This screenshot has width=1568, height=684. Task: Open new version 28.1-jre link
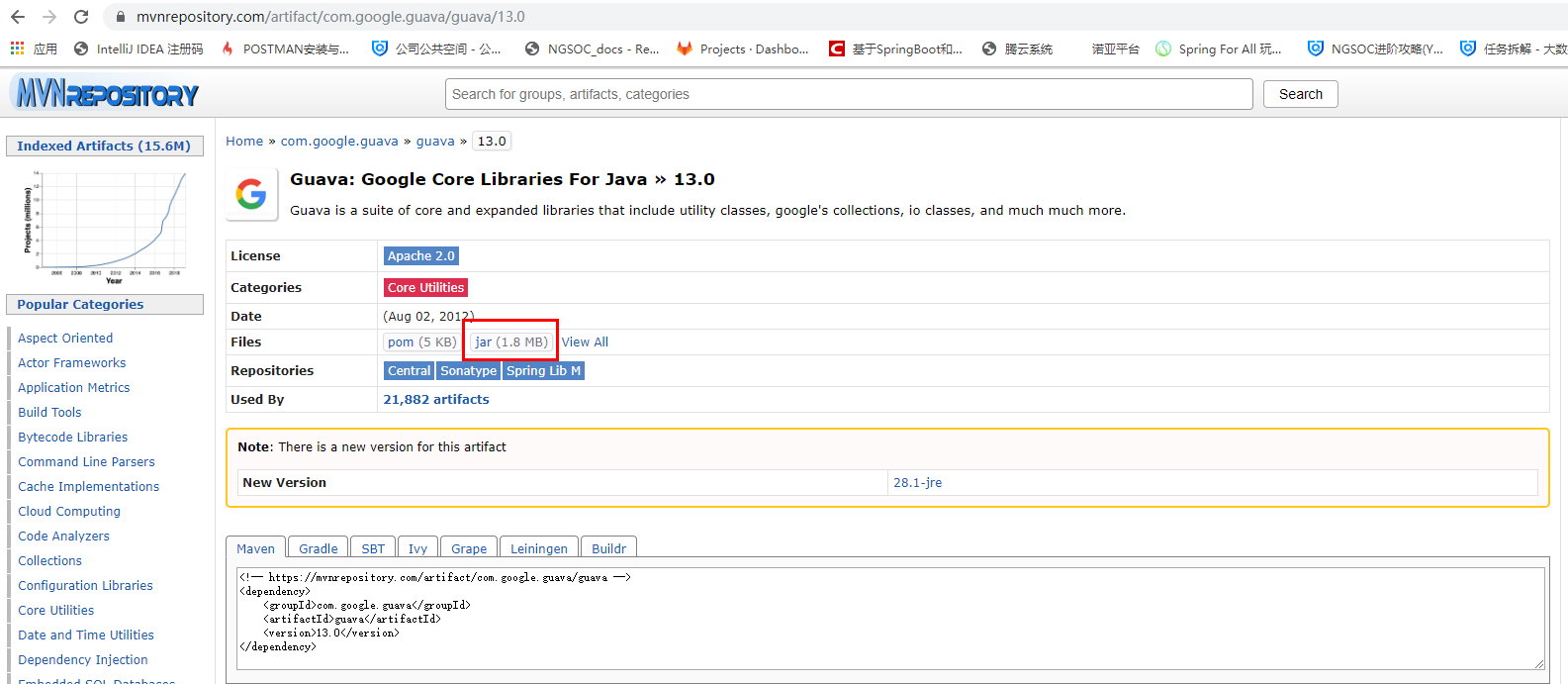(917, 482)
